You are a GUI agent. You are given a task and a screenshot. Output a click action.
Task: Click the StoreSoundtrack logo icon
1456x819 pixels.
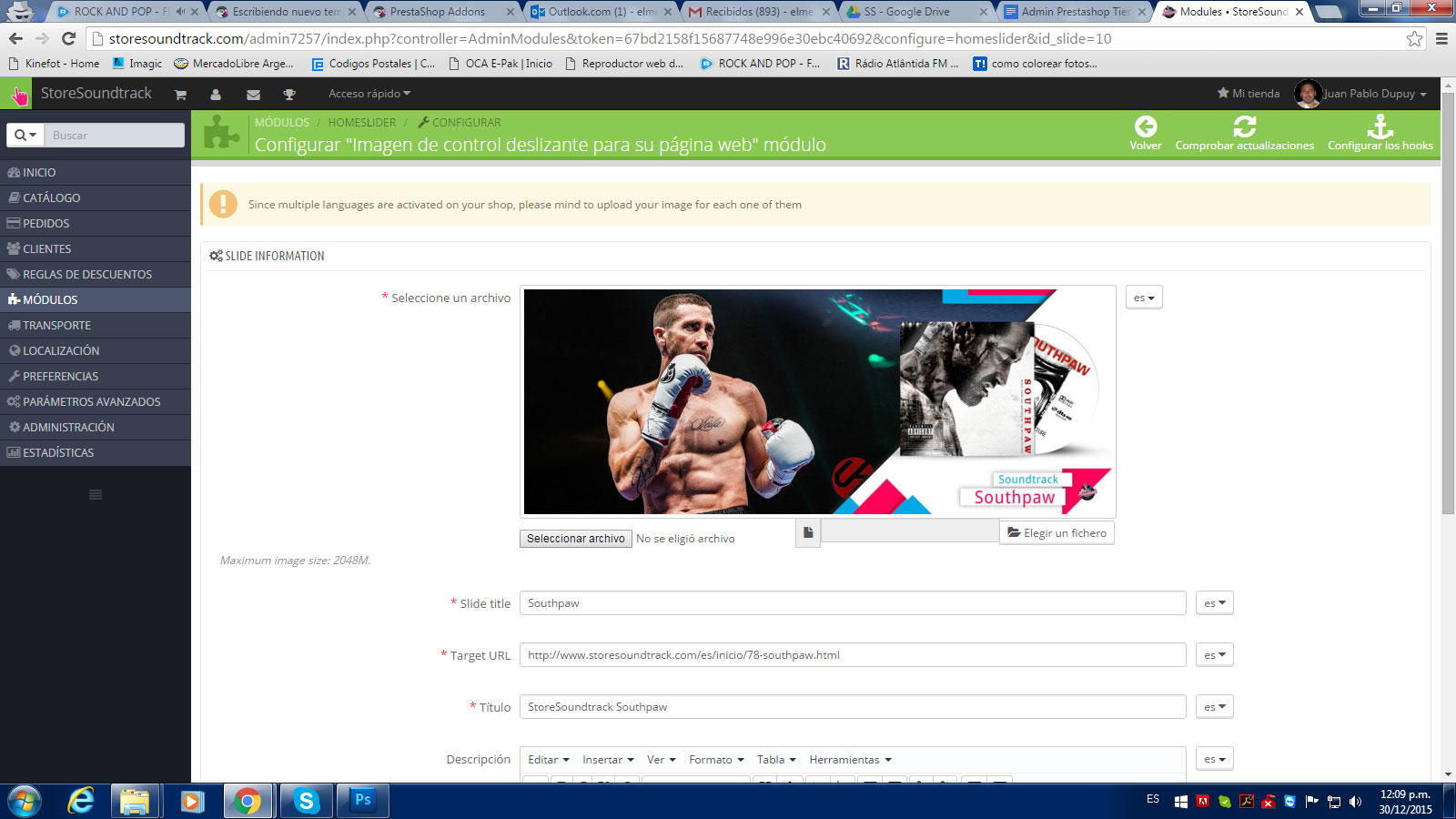18,95
